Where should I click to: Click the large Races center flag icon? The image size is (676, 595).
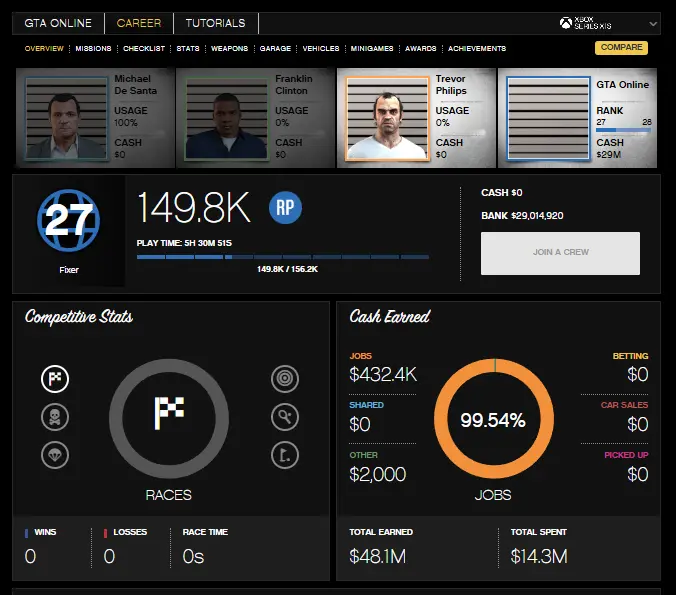[169, 413]
